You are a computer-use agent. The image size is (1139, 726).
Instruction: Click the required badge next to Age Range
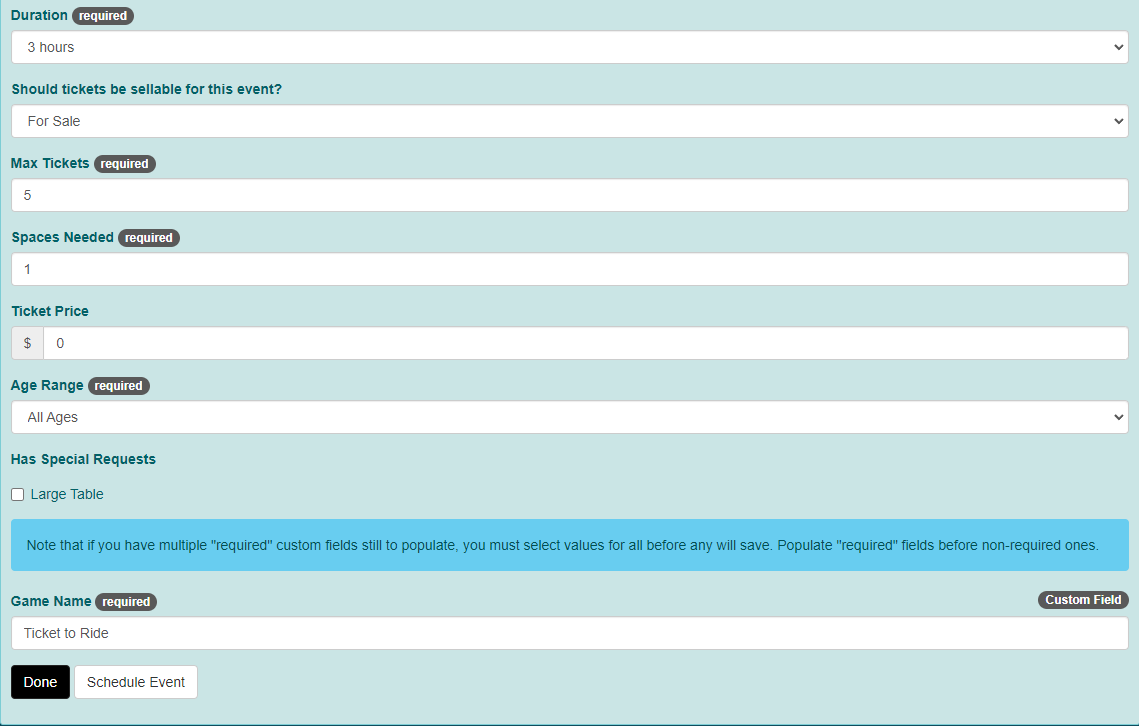pyautogui.click(x=118, y=386)
